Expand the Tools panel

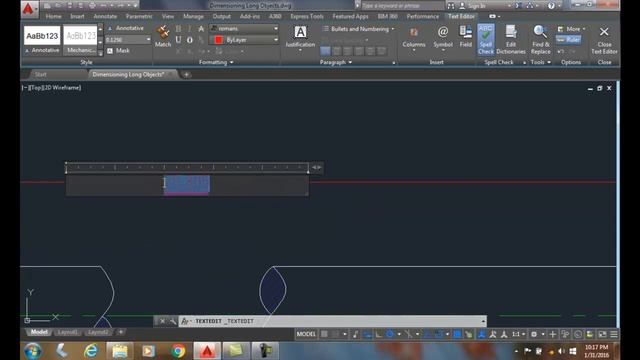(540, 62)
